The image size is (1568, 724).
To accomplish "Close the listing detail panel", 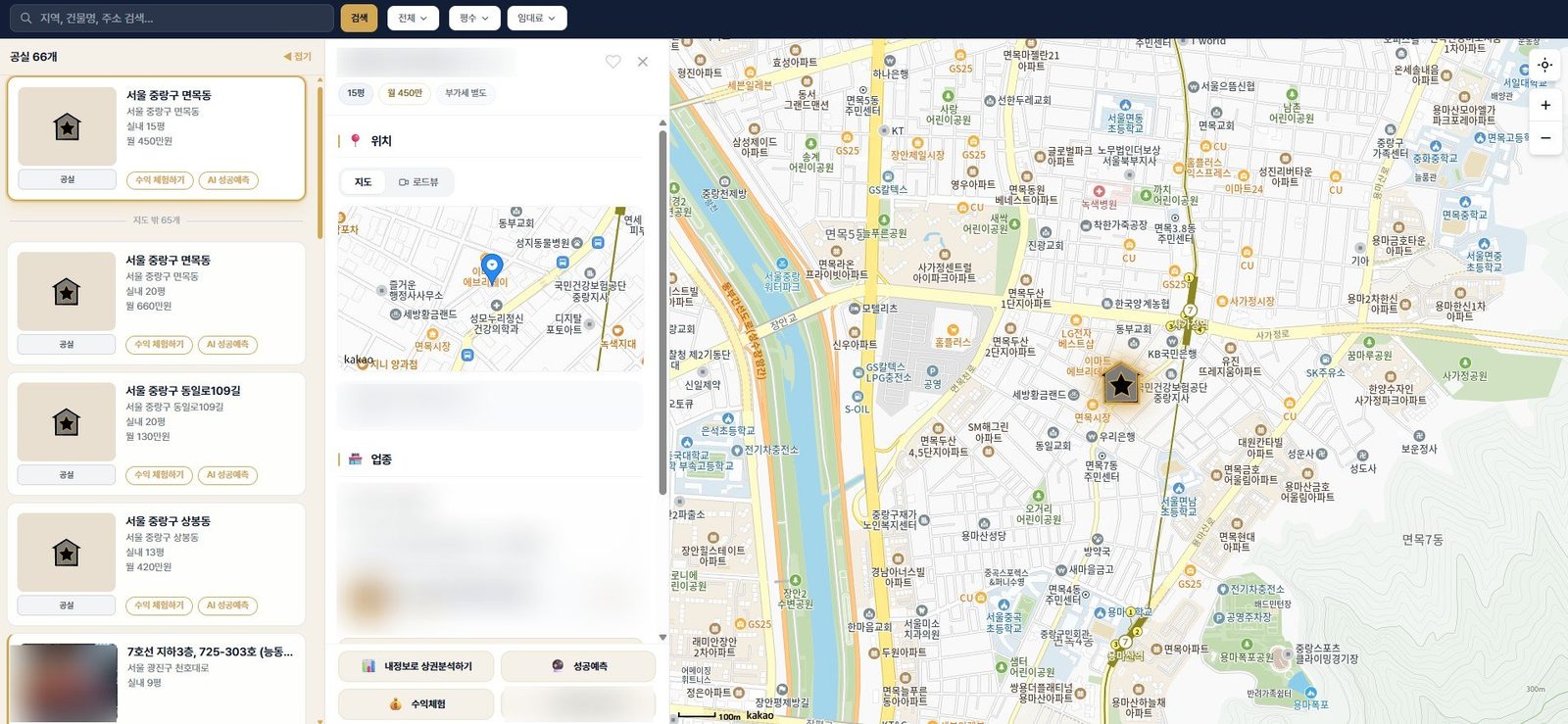I will (643, 62).
